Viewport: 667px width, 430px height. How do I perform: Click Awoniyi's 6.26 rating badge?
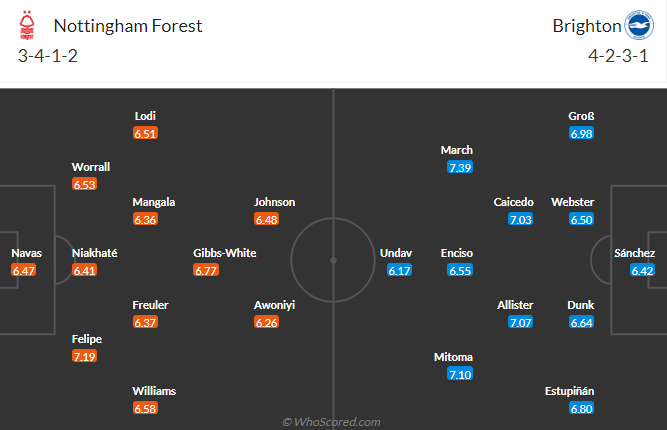point(267,323)
